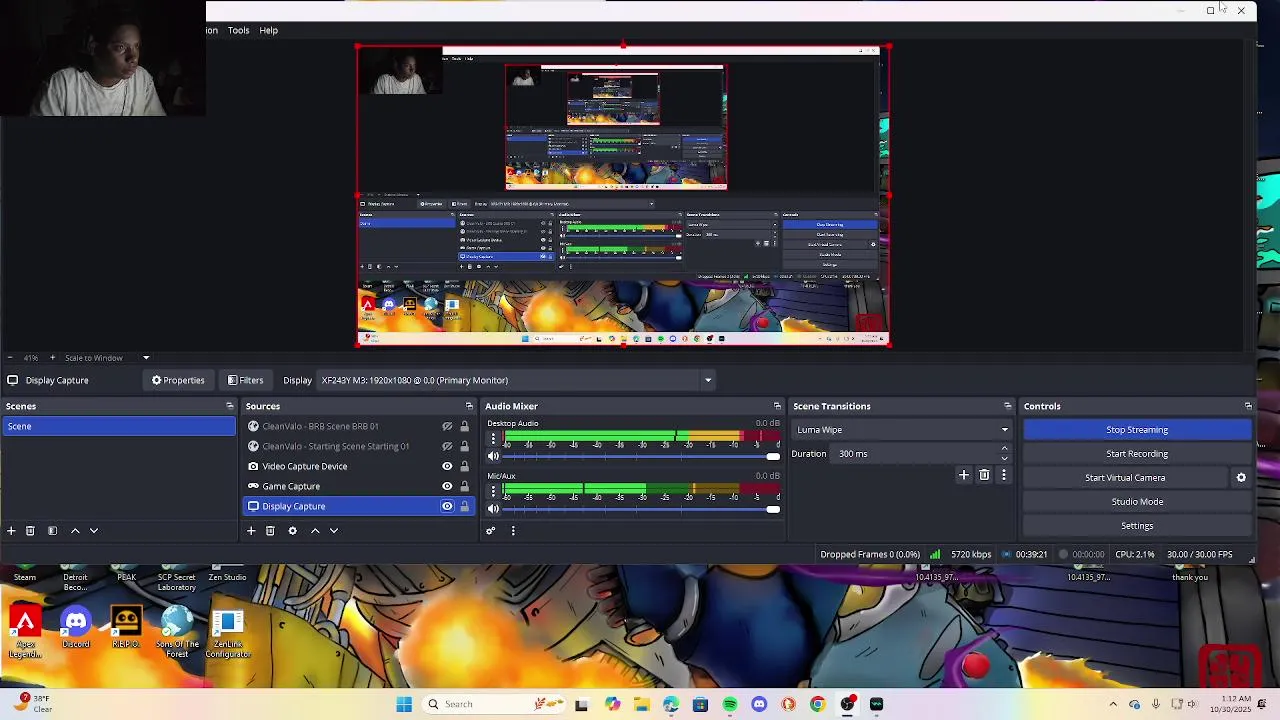The image size is (1280, 720).
Task: Hide the Display Capture source
Action: click(447, 506)
